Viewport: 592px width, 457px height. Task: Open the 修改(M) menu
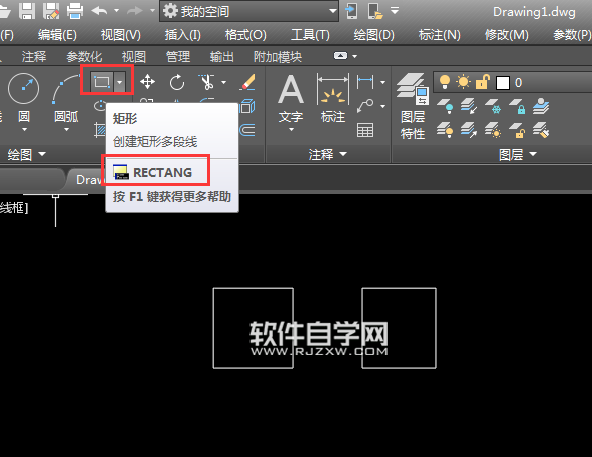pos(506,35)
